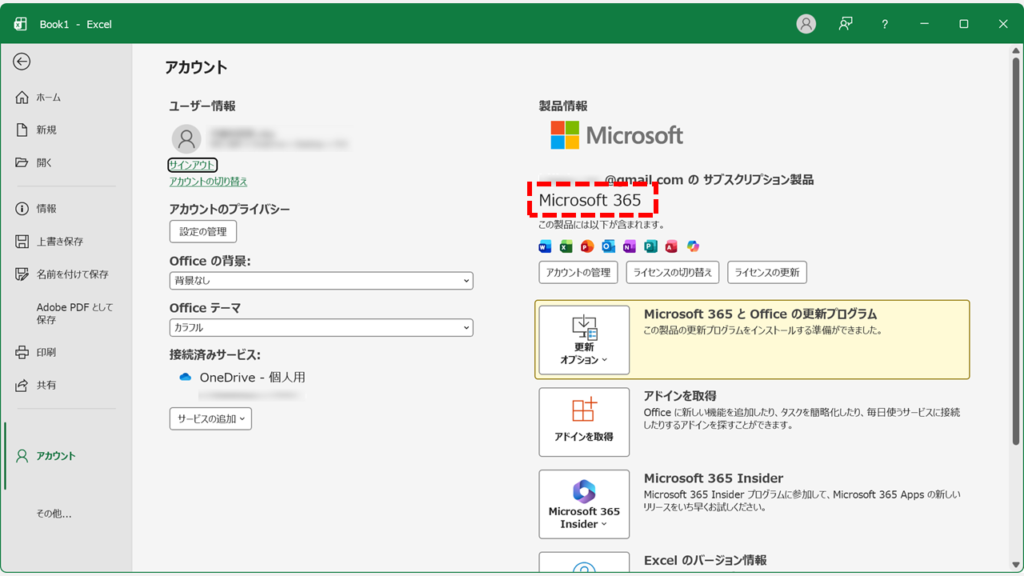Click the share icon

pyautogui.click(x=22, y=385)
